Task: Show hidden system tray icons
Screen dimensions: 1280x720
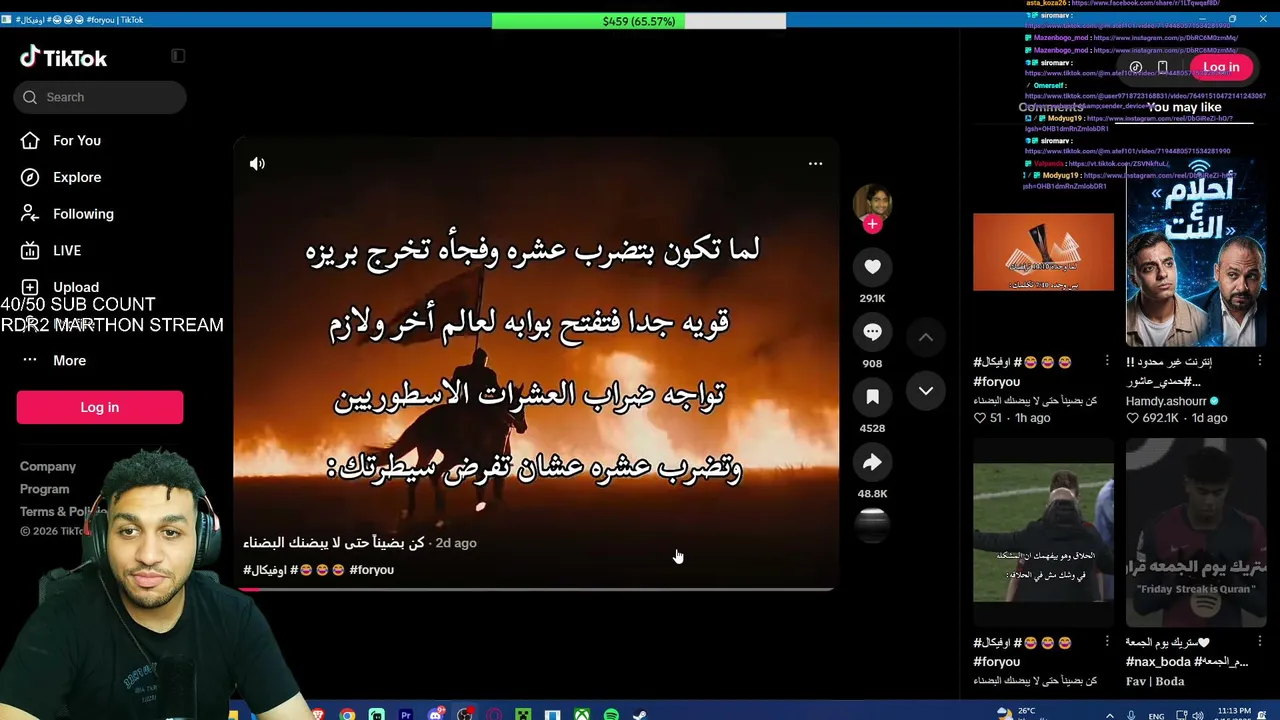Action: point(1109,716)
